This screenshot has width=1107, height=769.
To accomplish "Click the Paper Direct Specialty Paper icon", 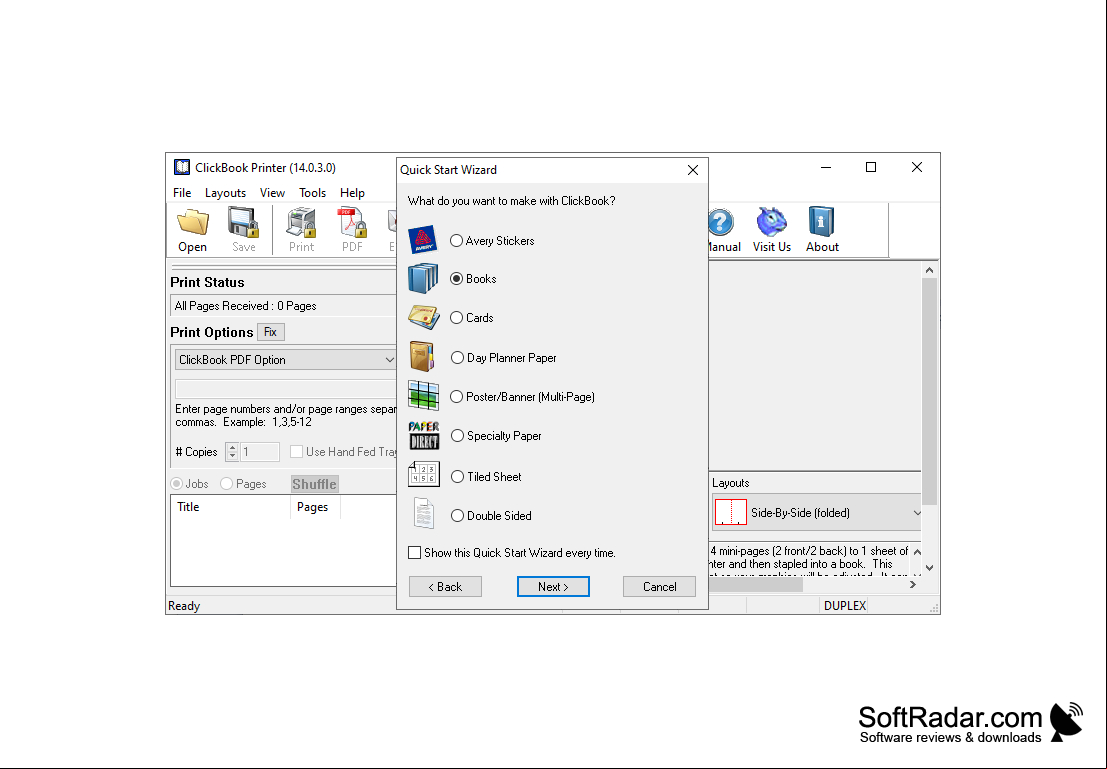I will (424, 435).
